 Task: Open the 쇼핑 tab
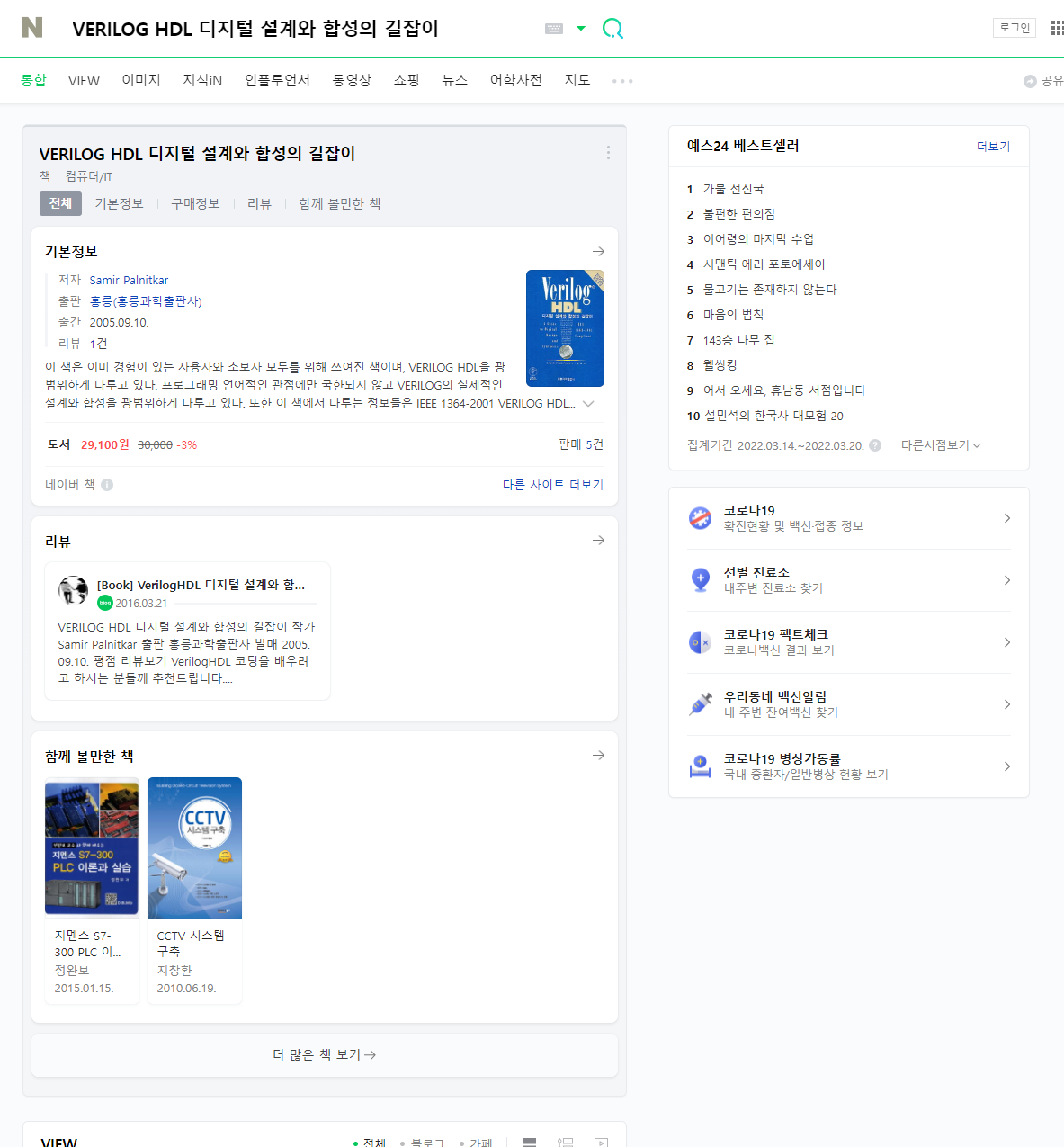pos(407,80)
